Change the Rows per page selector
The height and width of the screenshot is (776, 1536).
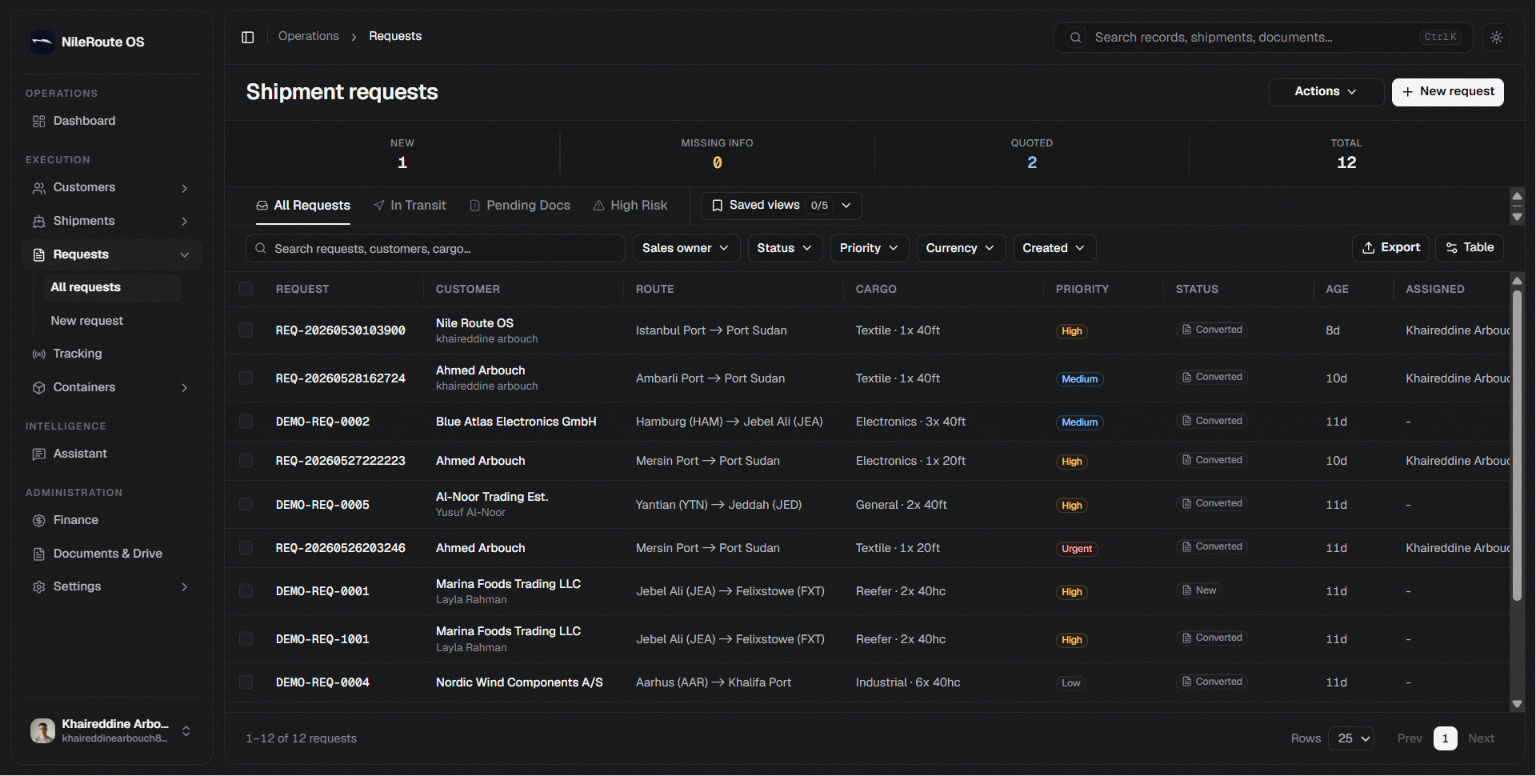point(1351,739)
